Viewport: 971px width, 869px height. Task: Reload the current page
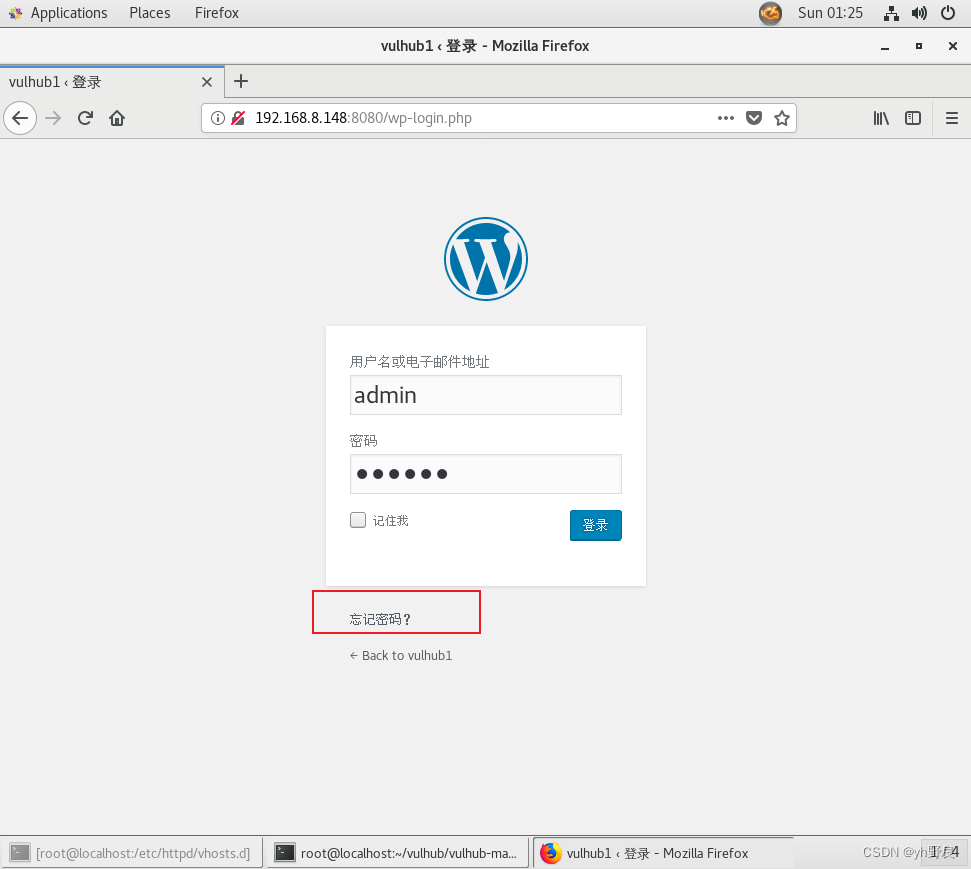pos(85,118)
